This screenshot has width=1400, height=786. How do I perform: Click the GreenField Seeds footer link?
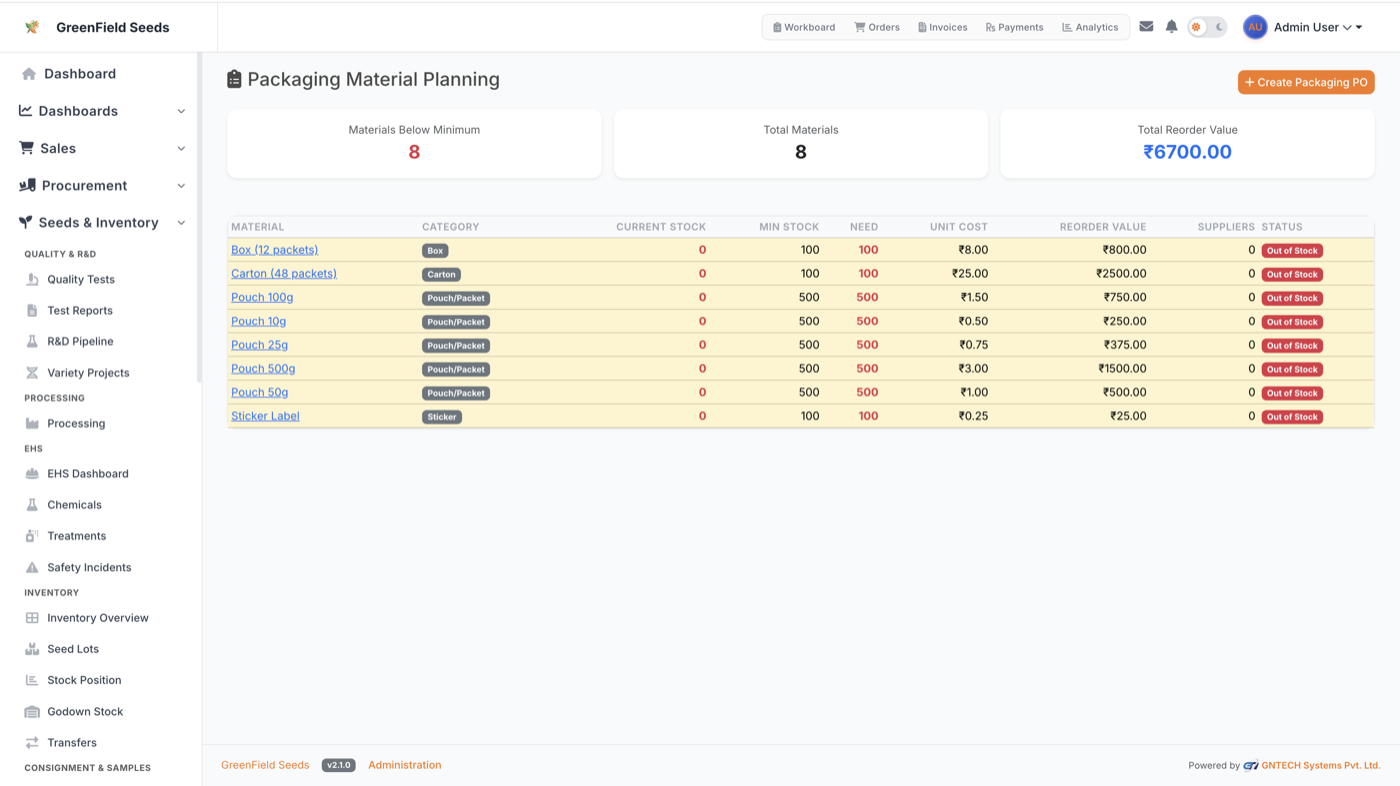click(x=265, y=765)
